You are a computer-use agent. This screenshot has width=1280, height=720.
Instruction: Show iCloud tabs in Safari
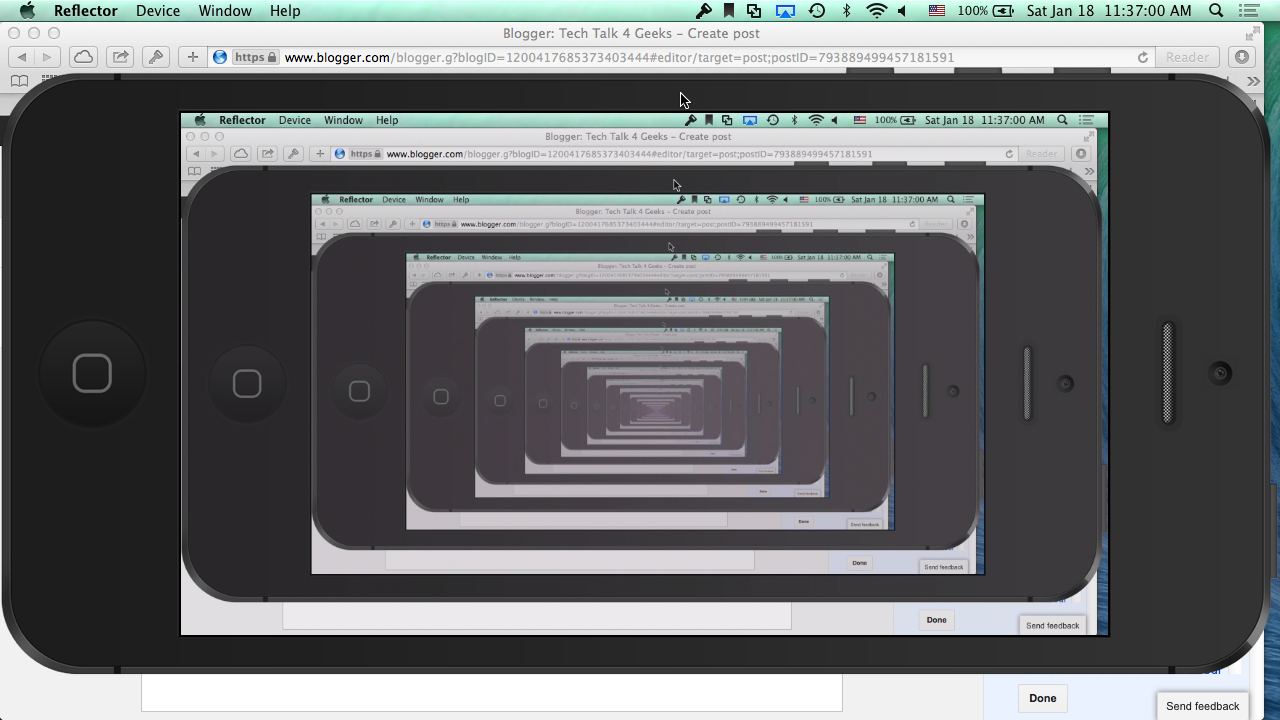click(x=83, y=57)
